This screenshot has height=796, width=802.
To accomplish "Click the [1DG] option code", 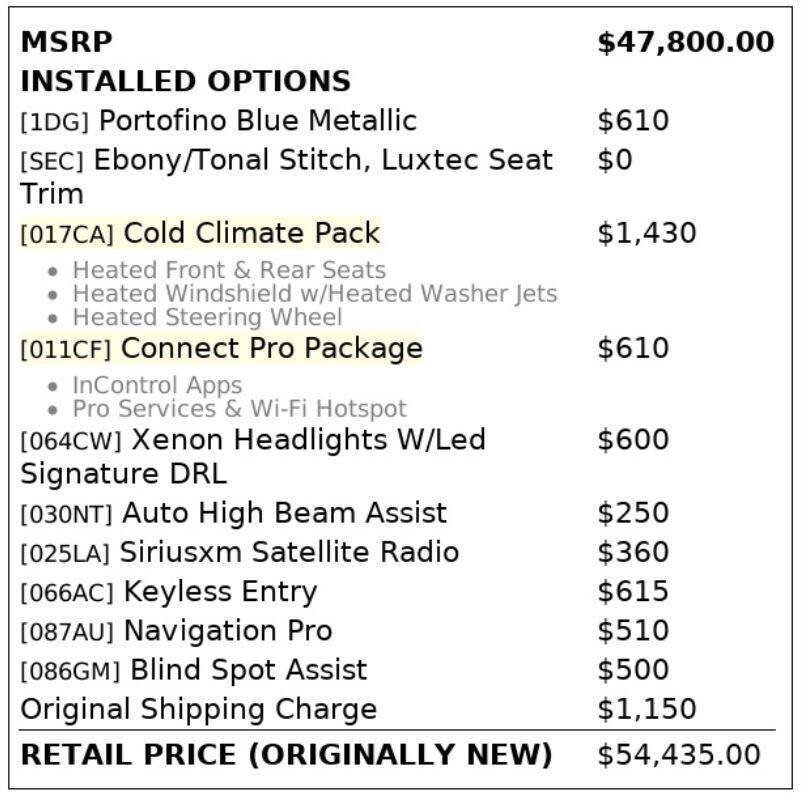I will click(55, 122).
